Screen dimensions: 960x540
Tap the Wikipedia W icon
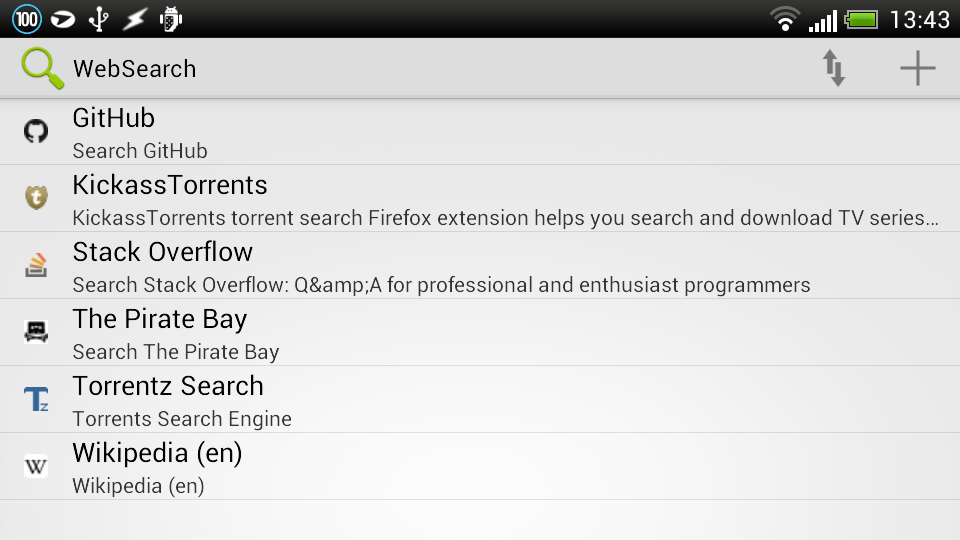click(x=36, y=467)
